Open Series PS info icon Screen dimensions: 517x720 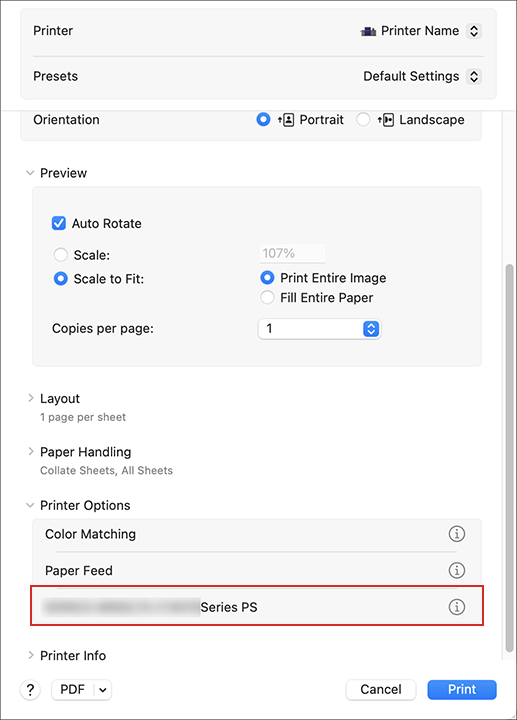click(456, 607)
